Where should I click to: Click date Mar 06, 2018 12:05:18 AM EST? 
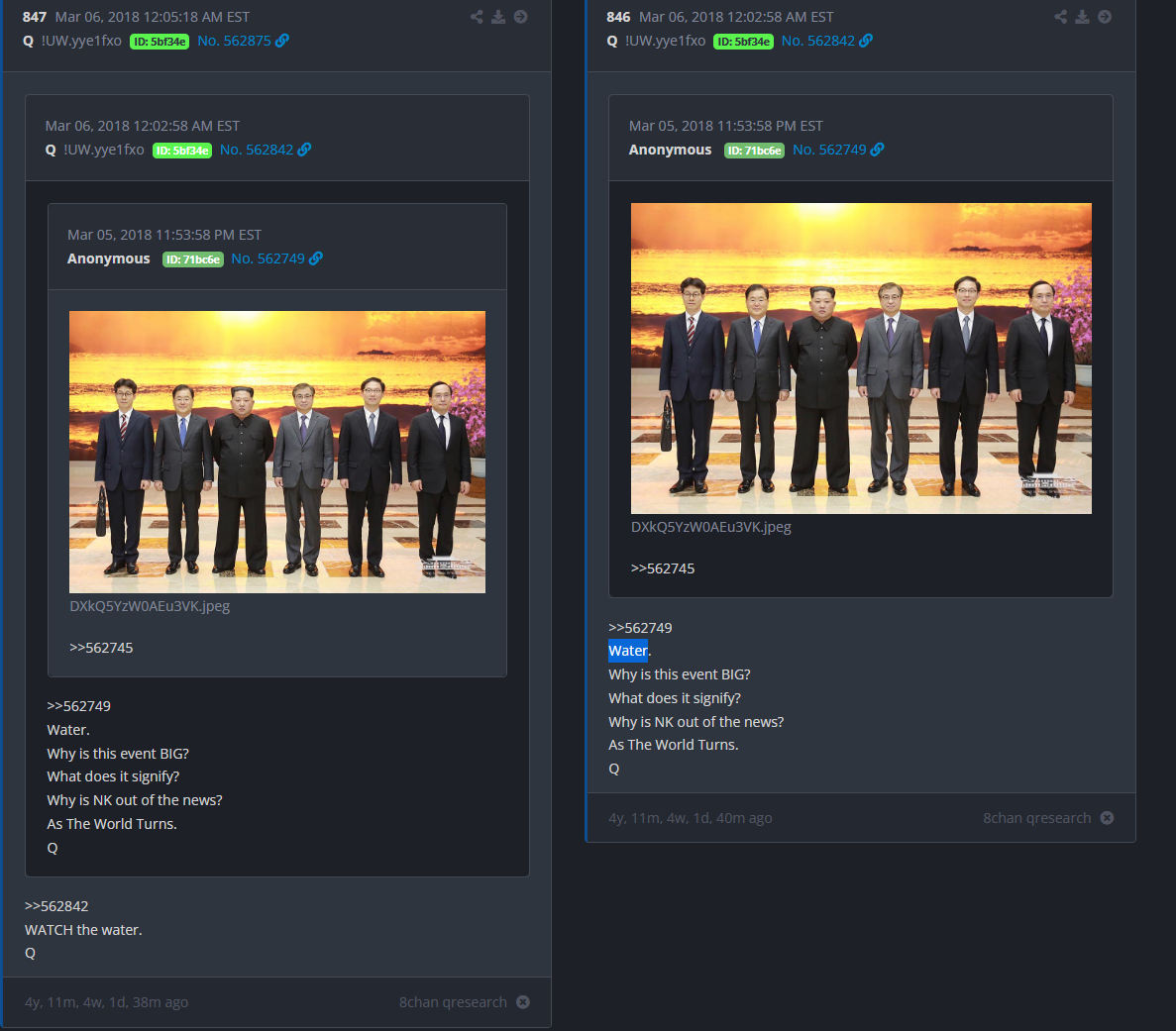tap(153, 17)
